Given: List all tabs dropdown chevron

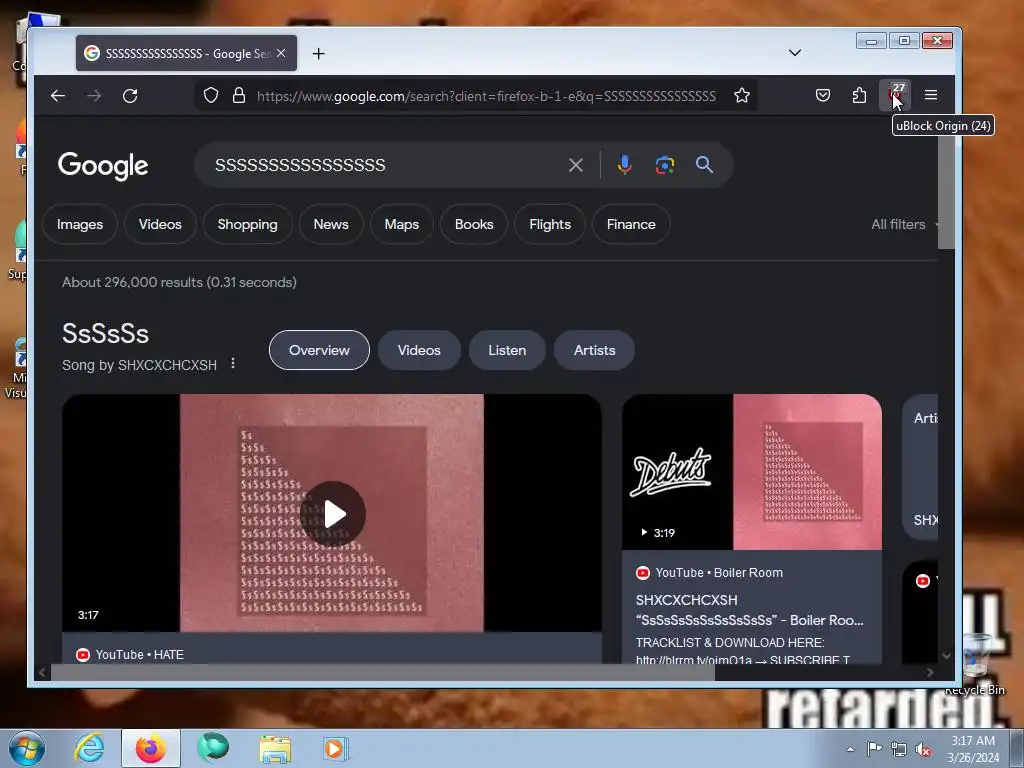Looking at the screenshot, I should click(795, 52).
